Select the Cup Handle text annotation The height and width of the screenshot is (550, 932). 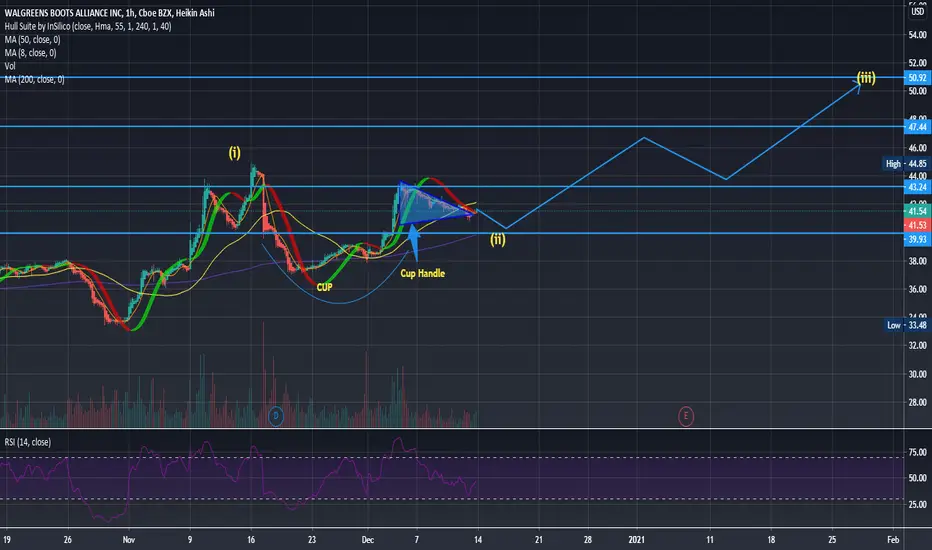click(423, 274)
